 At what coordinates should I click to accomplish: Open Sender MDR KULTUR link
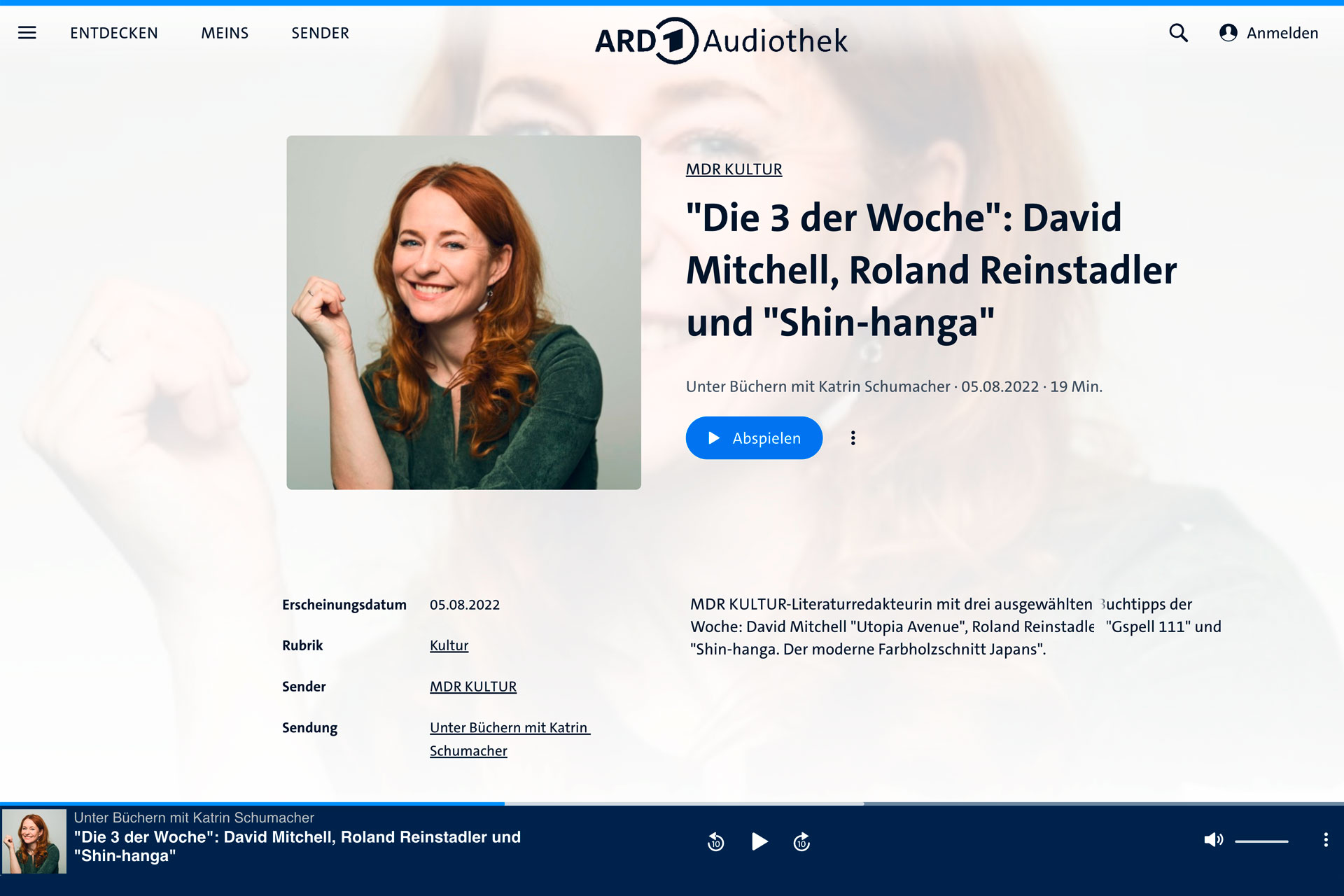473,687
